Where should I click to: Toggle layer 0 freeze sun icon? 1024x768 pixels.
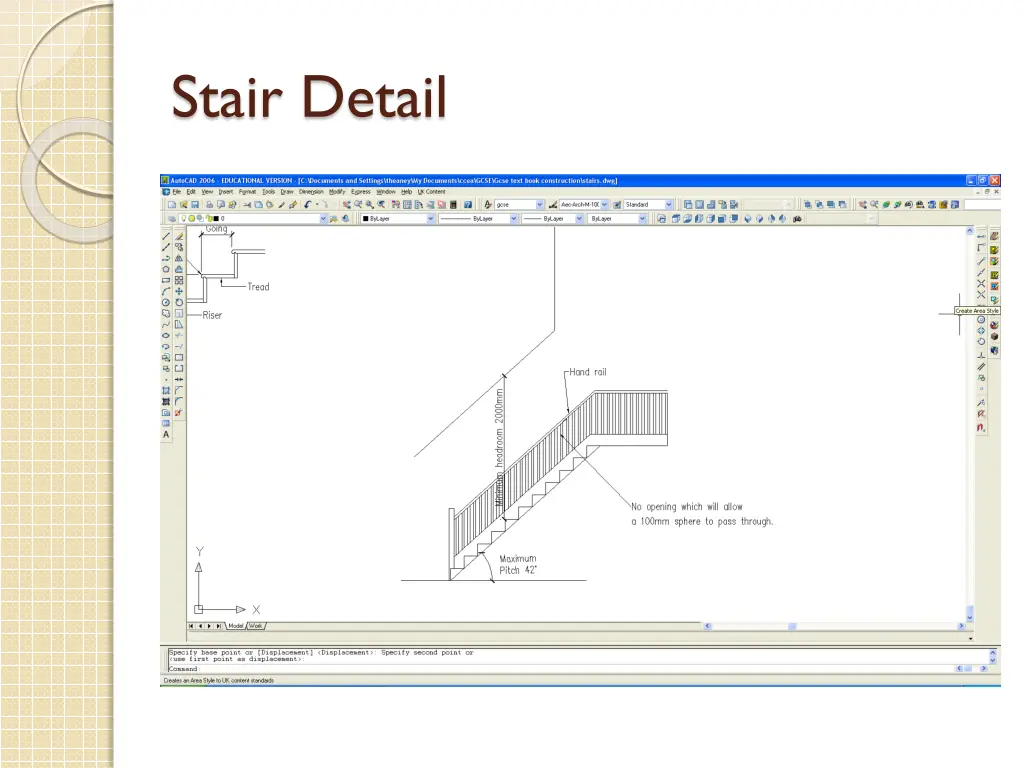pos(192,219)
